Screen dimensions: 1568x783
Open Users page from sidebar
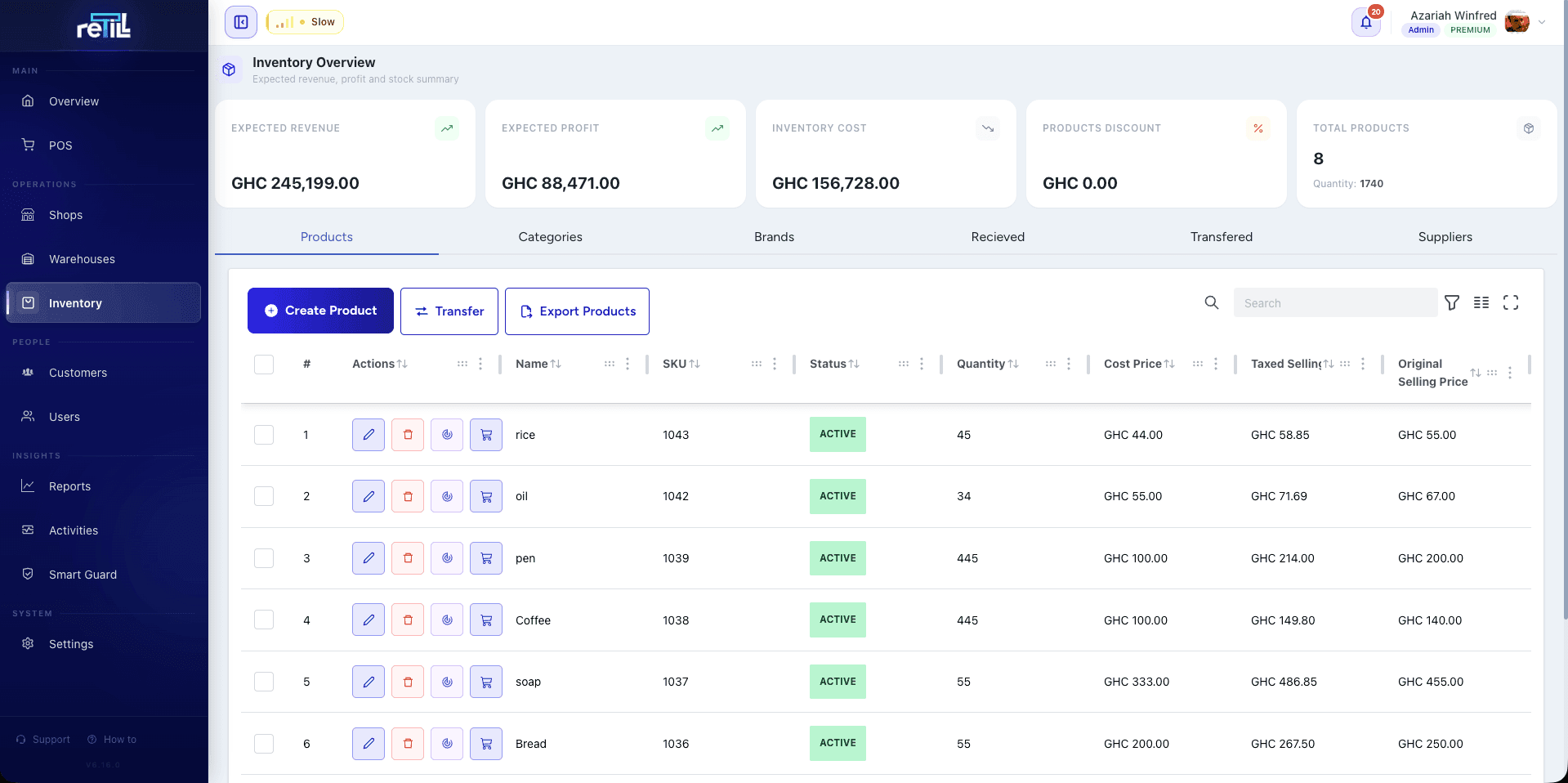tap(104, 417)
